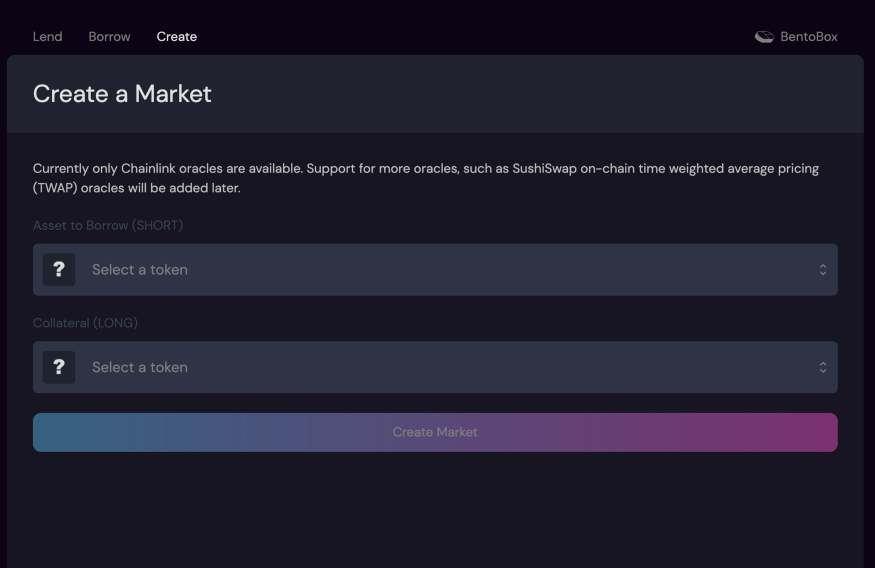Click empty panel area below Create Market button

coord(435,510)
